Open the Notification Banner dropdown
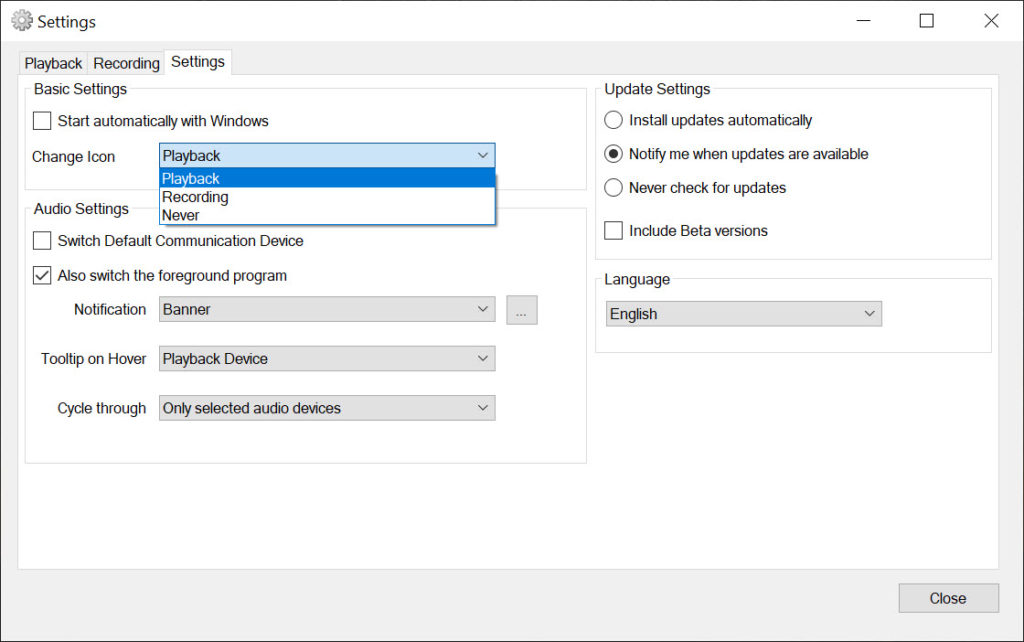 (326, 310)
